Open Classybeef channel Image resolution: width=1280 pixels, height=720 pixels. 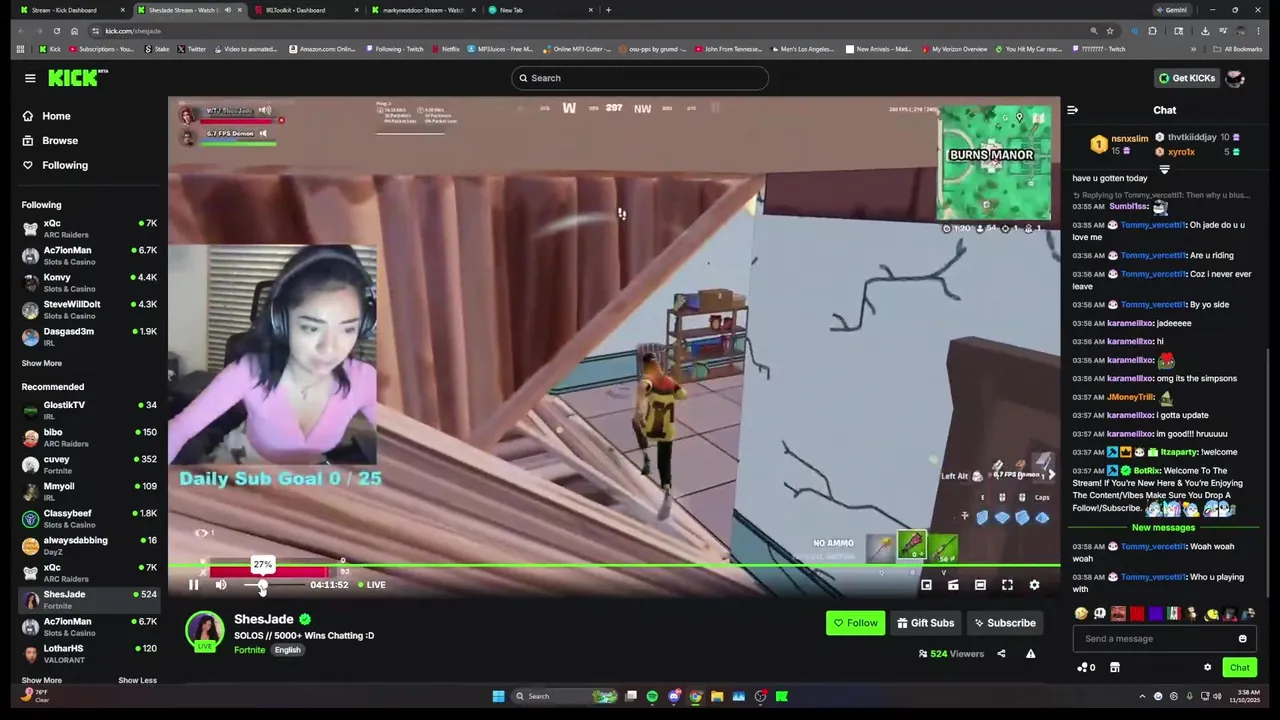(89, 519)
